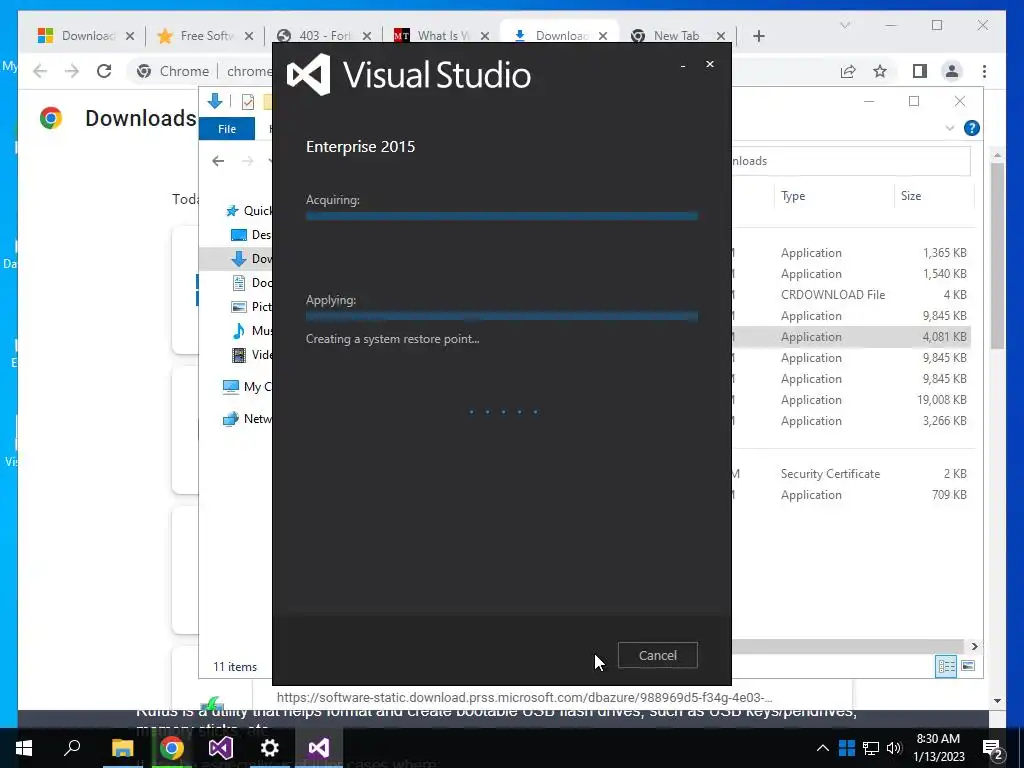The height and width of the screenshot is (768, 1024).
Task: Open the File tab in File Explorer
Action: (227, 129)
